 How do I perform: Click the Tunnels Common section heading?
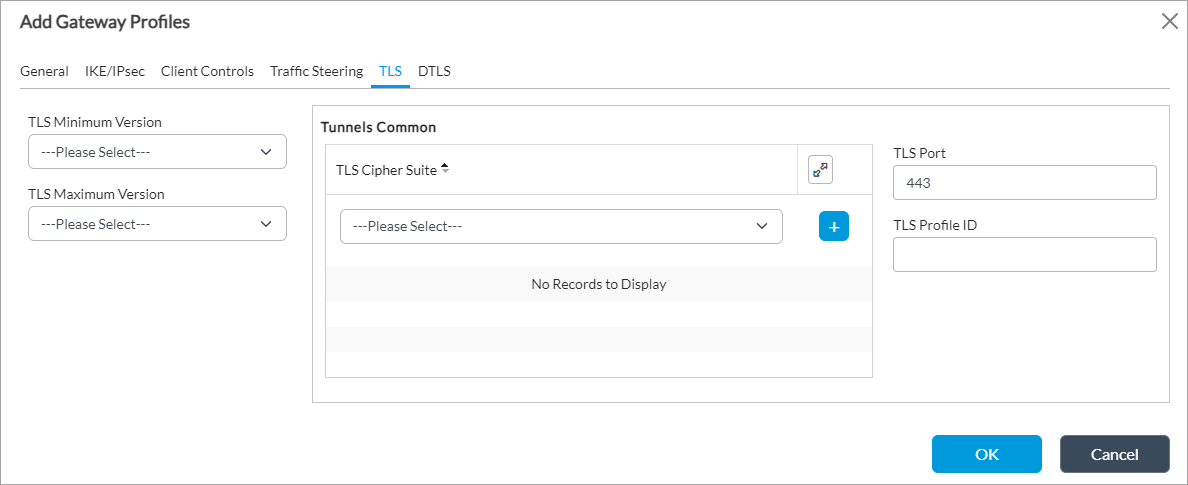pos(378,127)
